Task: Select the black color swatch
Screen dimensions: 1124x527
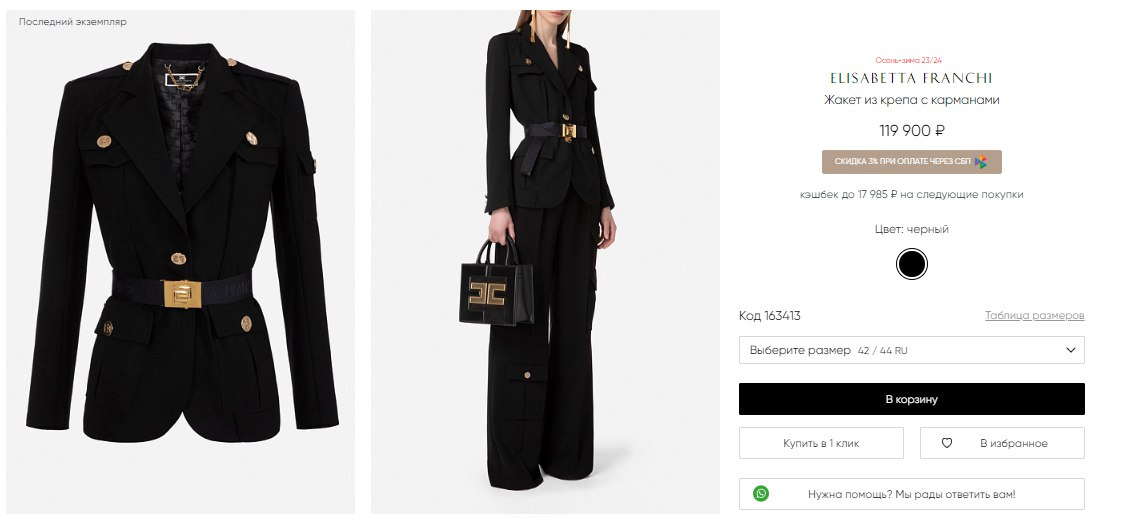Action: [911, 265]
